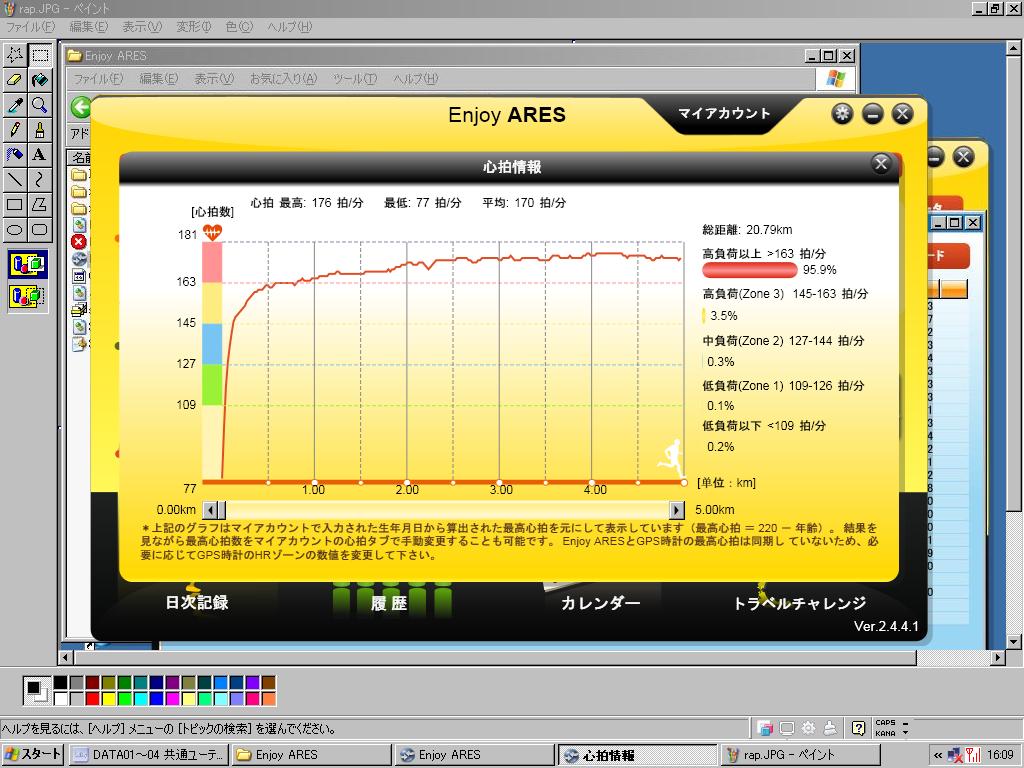Image resolution: width=1024 pixels, height=768 pixels.
Task: Pick the Line tool in Paint
Action: coord(15,179)
